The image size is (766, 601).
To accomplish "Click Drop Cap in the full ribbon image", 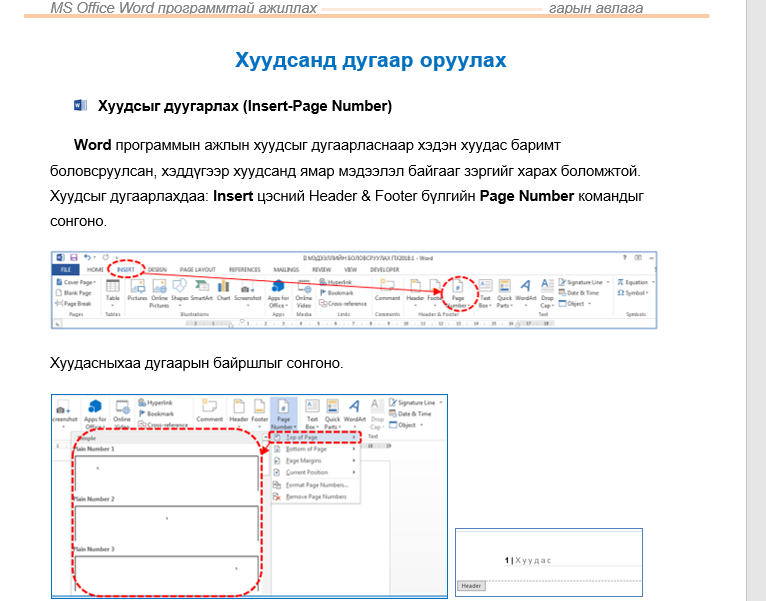I will tap(547, 293).
